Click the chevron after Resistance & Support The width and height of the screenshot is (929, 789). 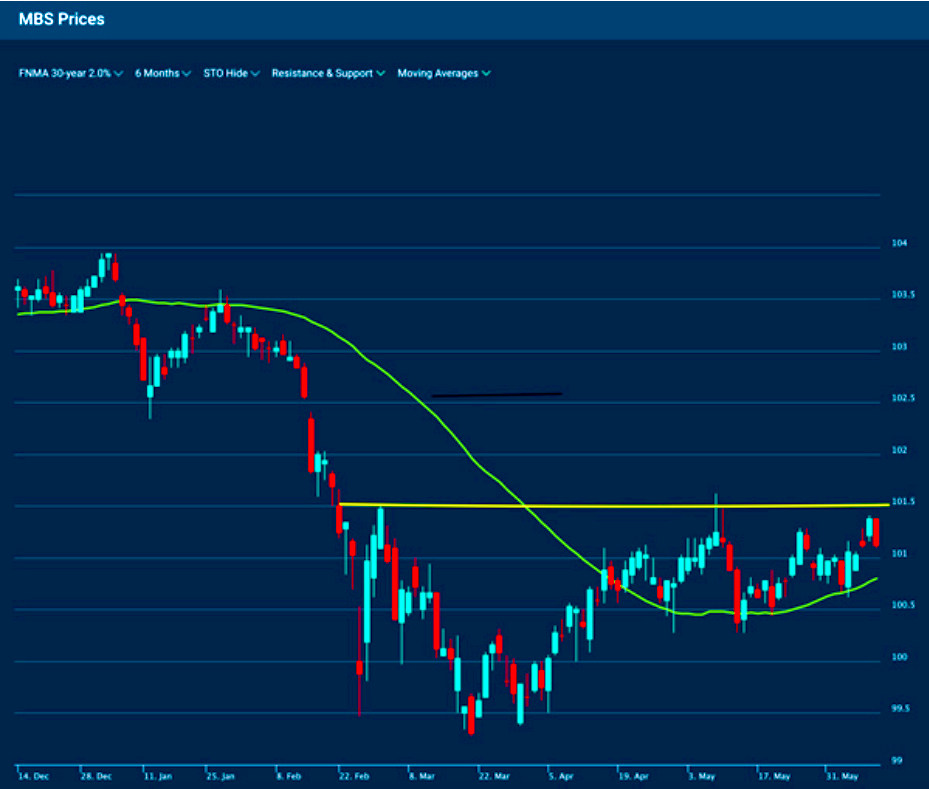click(x=381, y=74)
